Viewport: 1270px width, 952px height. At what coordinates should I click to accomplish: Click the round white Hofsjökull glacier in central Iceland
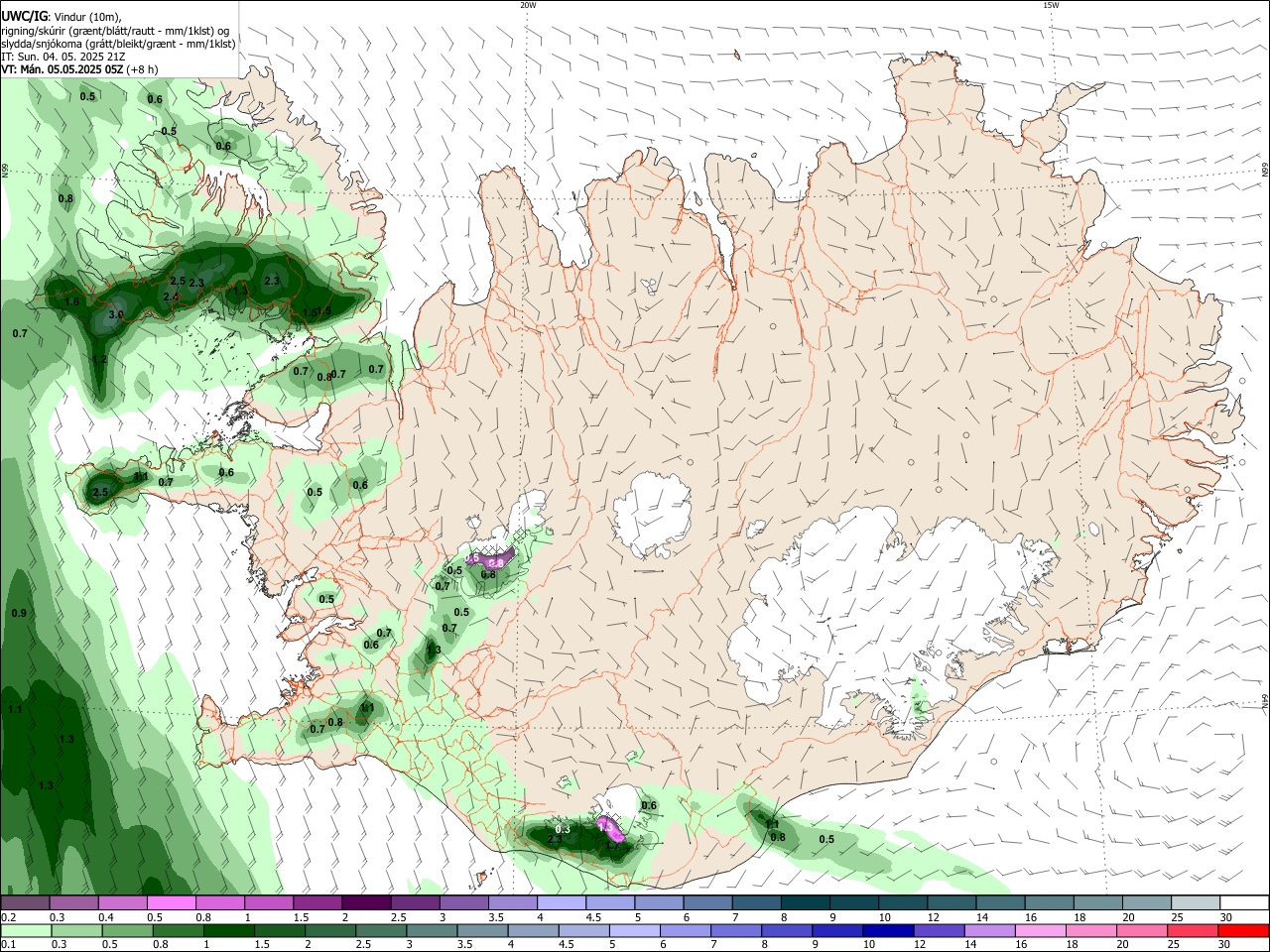(652, 514)
